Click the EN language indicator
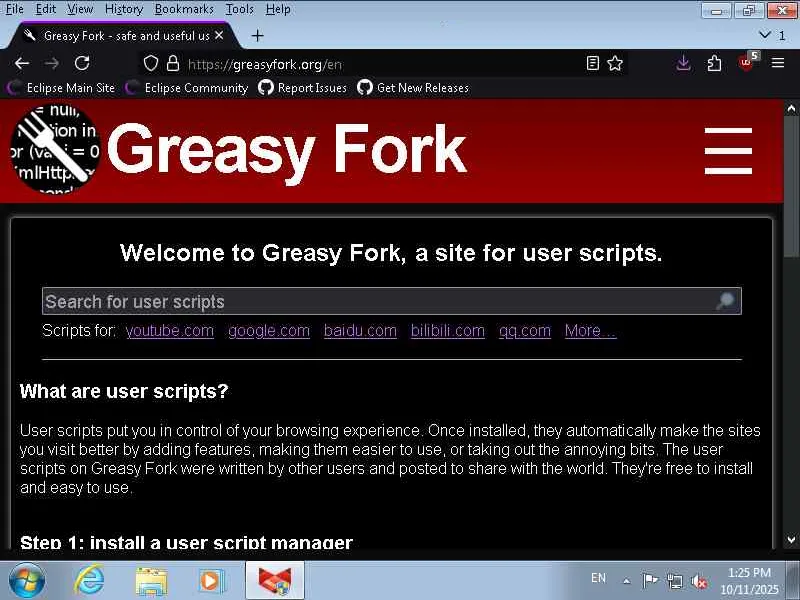The image size is (800, 600). click(x=598, y=578)
